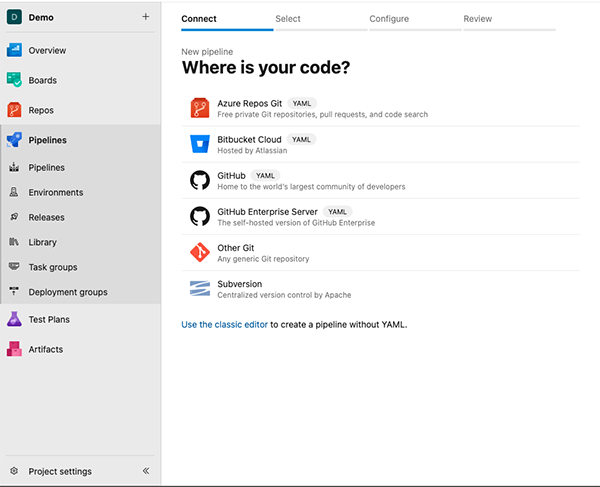Click the plus button next to Demo
The image size is (600, 487).
145,17
